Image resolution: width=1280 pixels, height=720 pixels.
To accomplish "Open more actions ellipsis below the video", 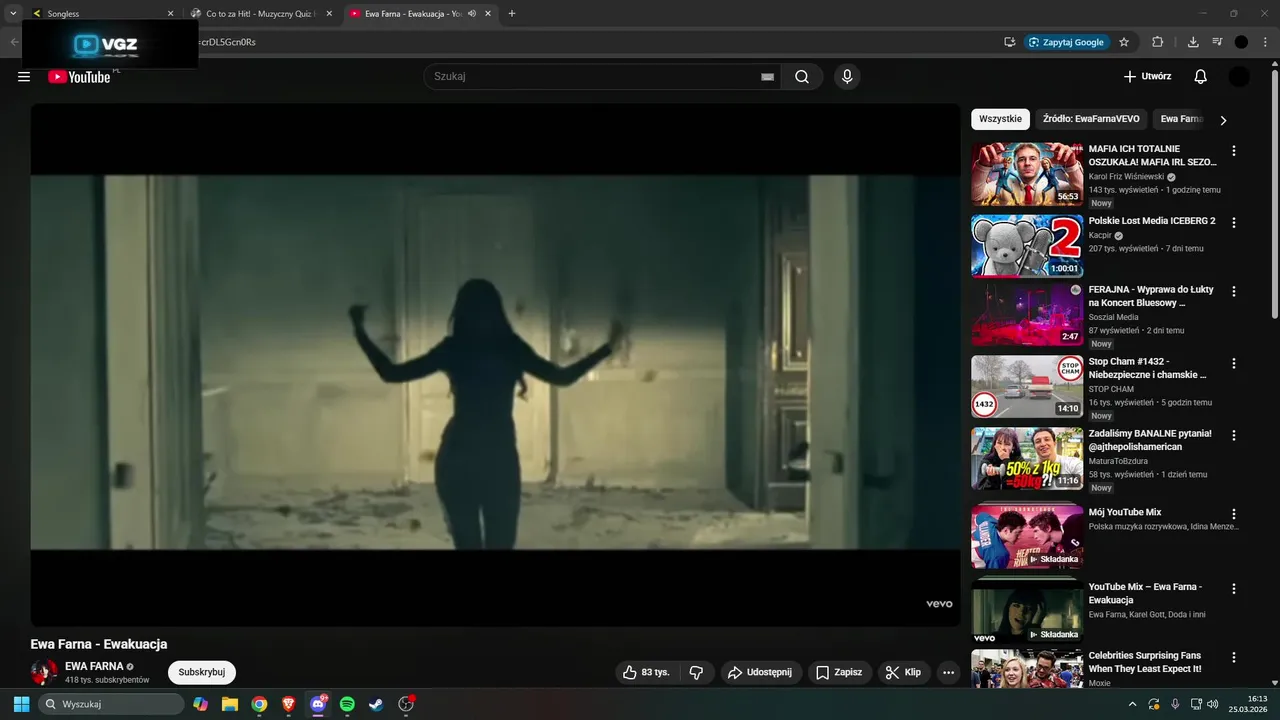I will 948,672.
